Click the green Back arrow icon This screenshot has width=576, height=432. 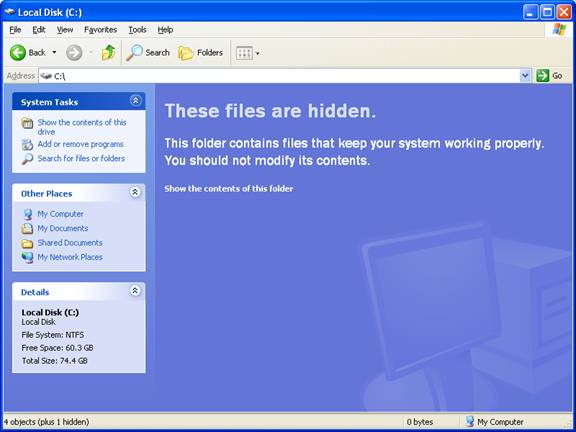(x=18, y=53)
